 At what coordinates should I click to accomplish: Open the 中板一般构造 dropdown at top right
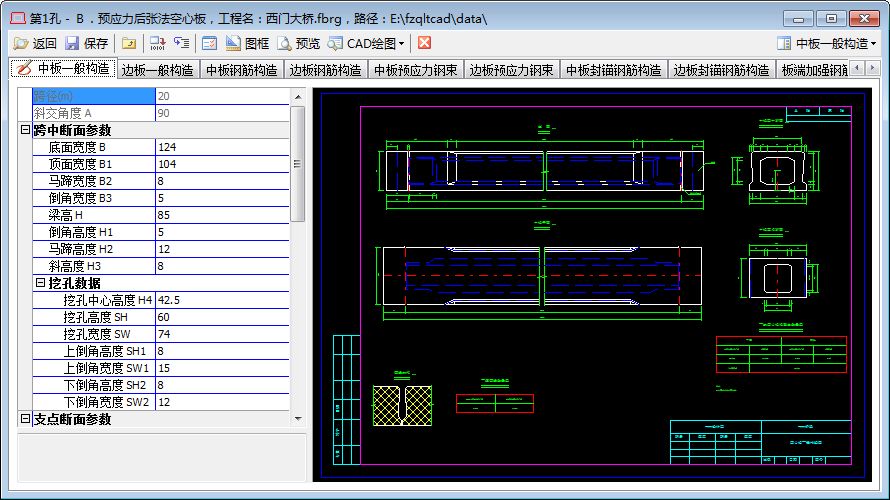point(827,43)
